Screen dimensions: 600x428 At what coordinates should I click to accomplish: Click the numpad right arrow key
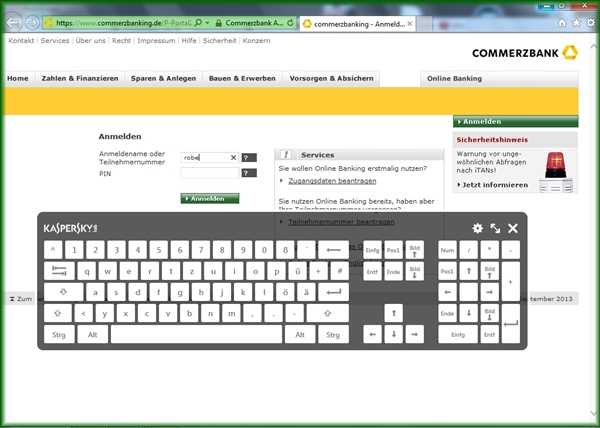pyautogui.click(x=489, y=292)
